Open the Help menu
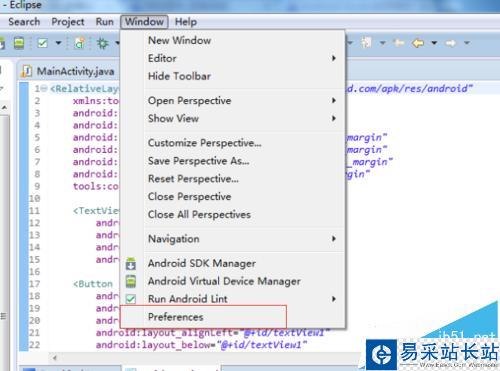 (186, 22)
